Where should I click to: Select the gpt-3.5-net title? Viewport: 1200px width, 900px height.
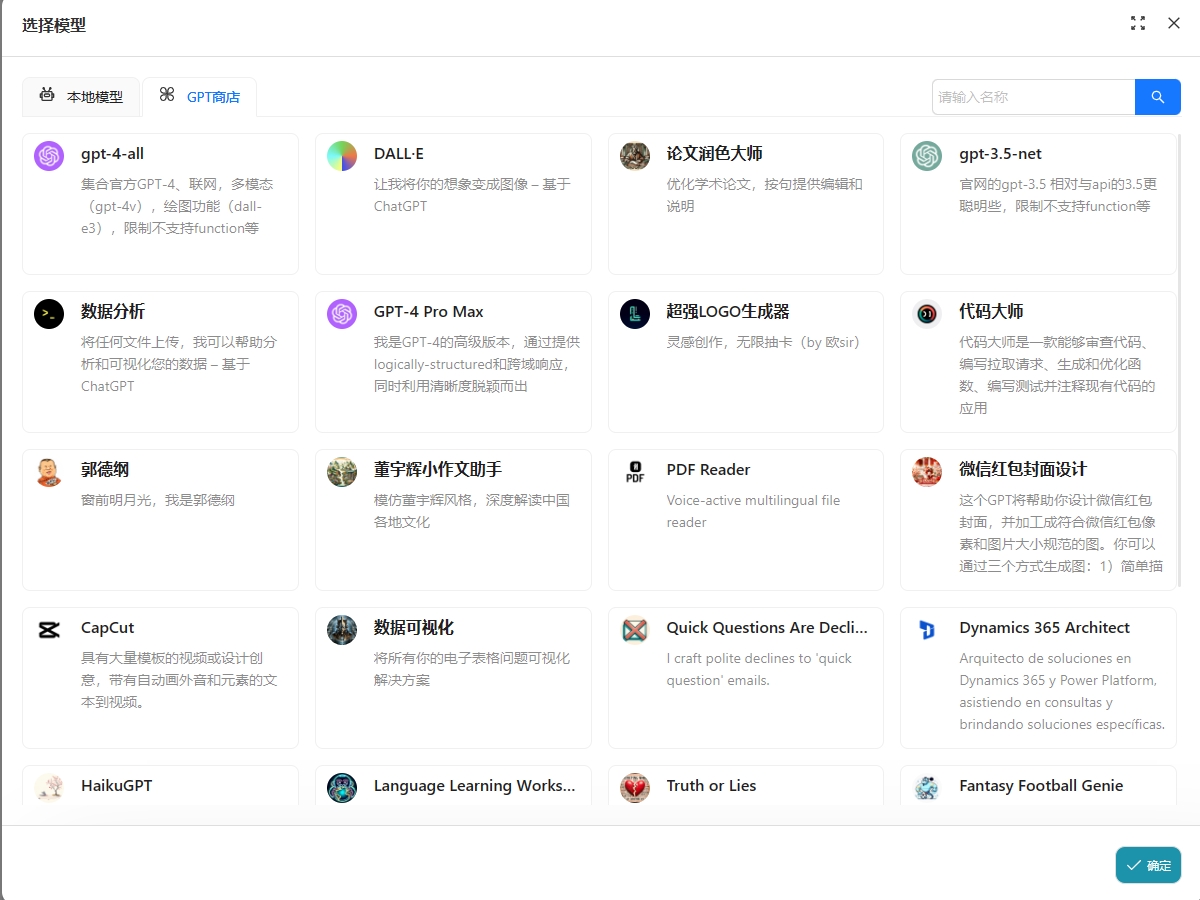coord(1001,154)
